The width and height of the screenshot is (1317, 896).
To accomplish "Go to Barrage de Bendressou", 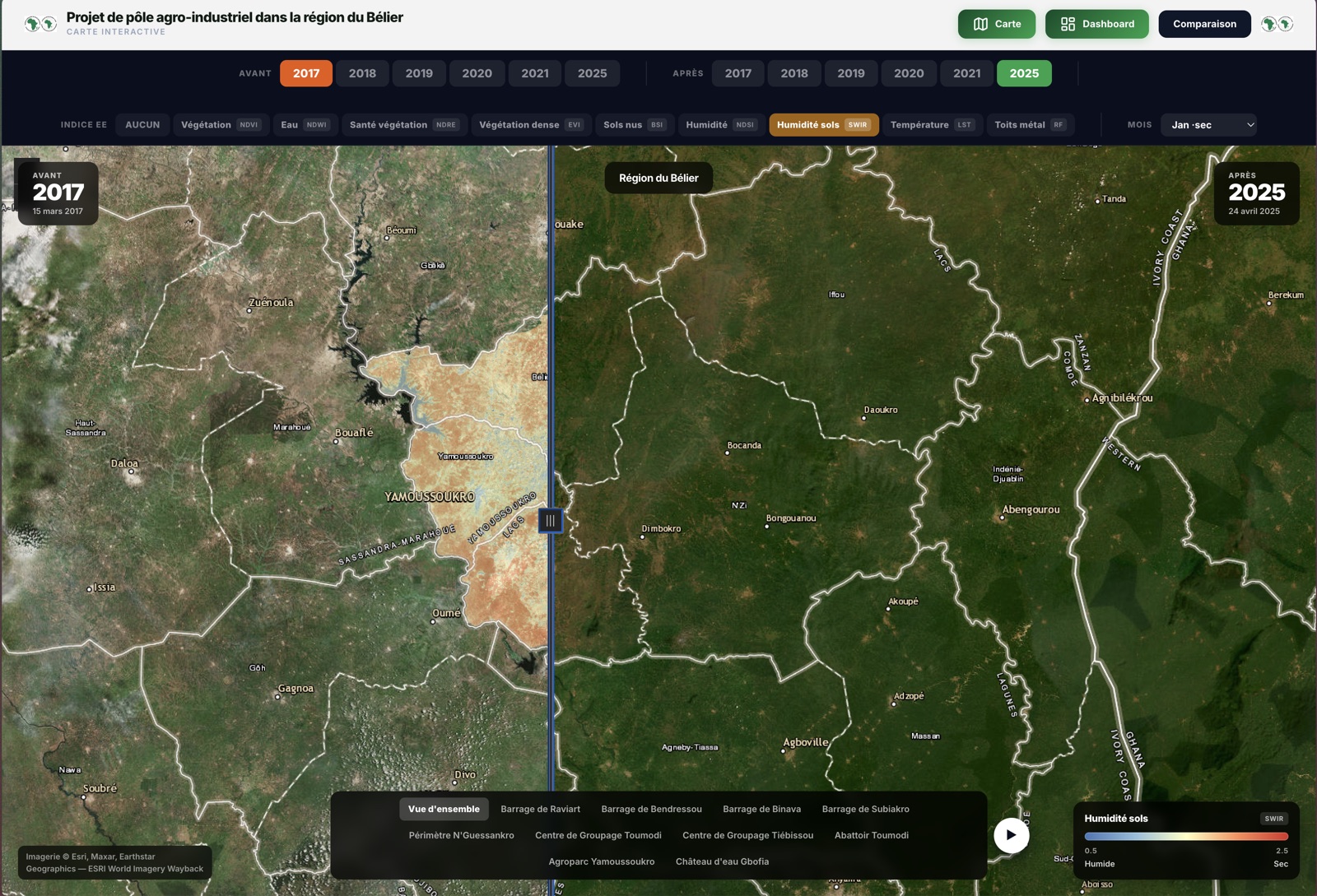I will (x=651, y=810).
